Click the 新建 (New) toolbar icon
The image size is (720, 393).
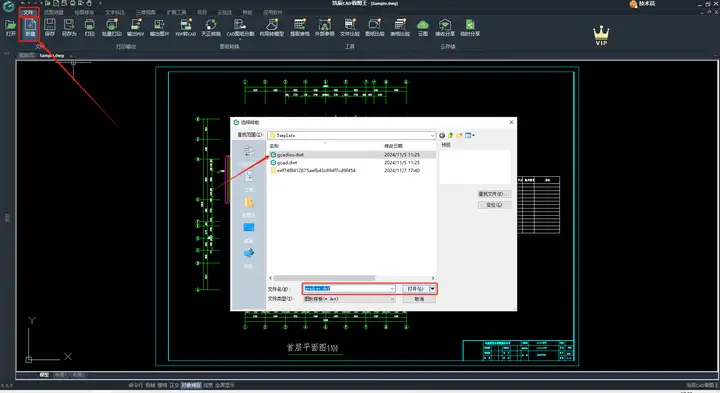pyautogui.click(x=30, y=28)
